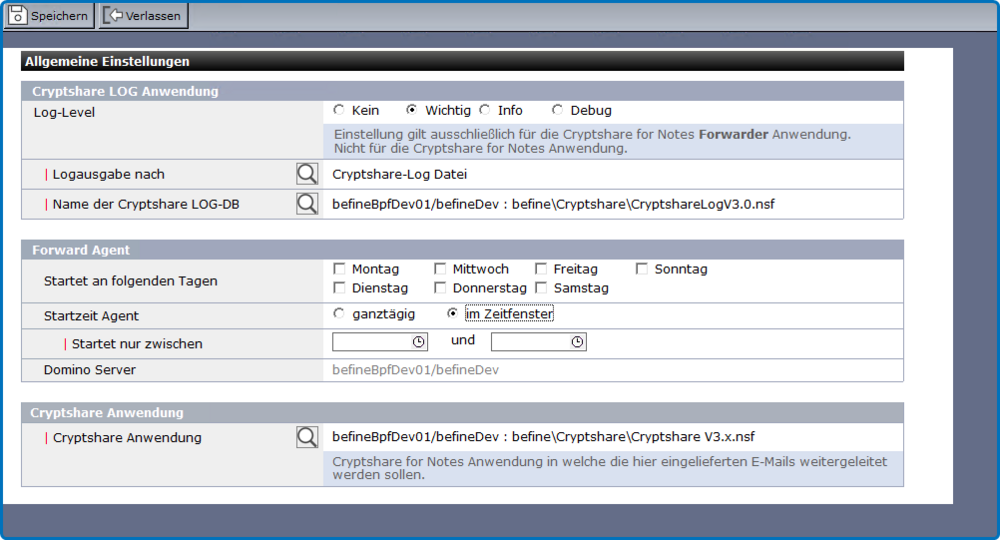Choose im Zeitfenster option
The width and height of the screenshot is (1000, 540).
click(453, 313)
